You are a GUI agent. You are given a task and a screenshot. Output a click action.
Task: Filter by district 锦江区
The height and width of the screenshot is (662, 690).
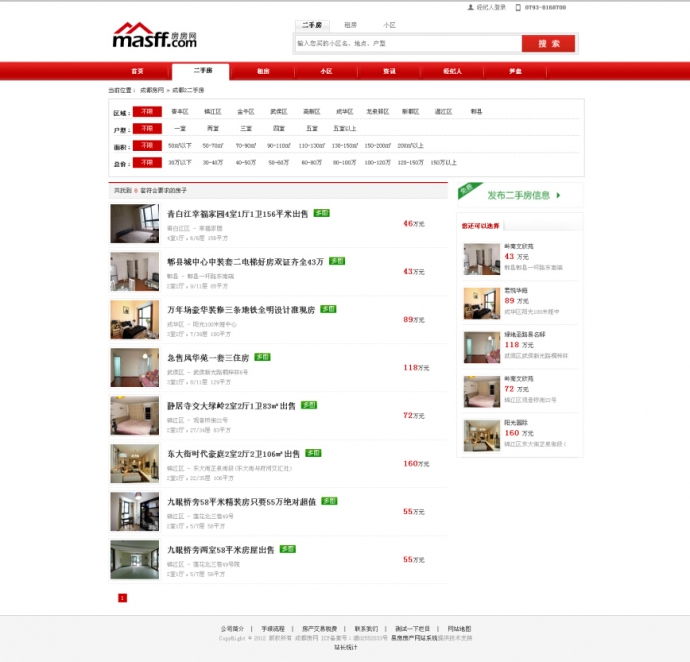click(213, 112)
